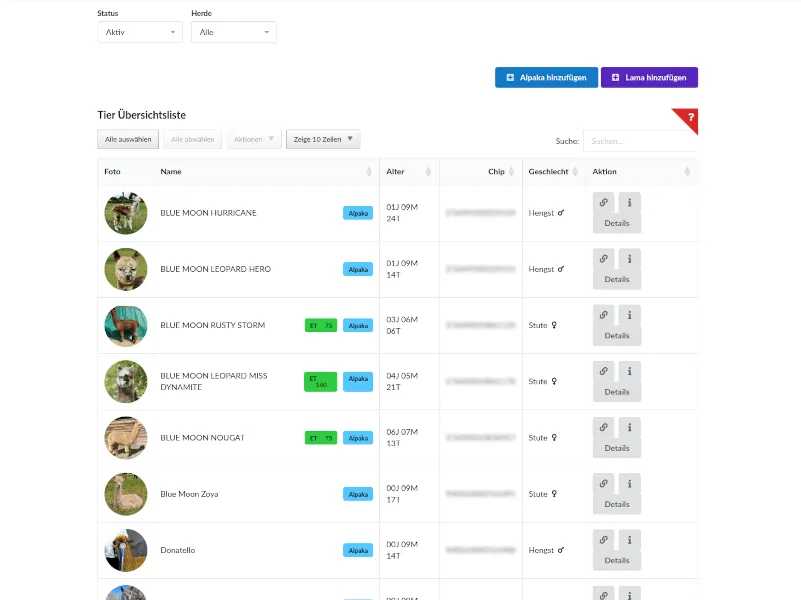Open the Herde dropdown set to Alle
The height and width of the screenshot is (600, 801).
(x=234, y=33)
